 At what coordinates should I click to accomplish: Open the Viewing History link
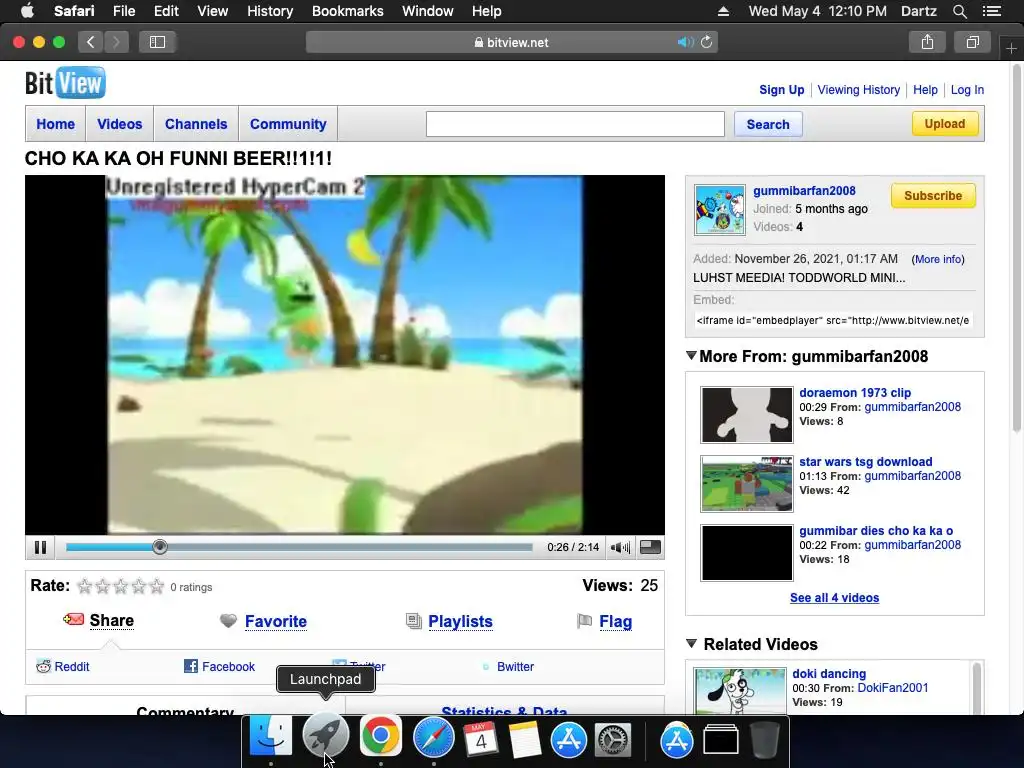858,90
